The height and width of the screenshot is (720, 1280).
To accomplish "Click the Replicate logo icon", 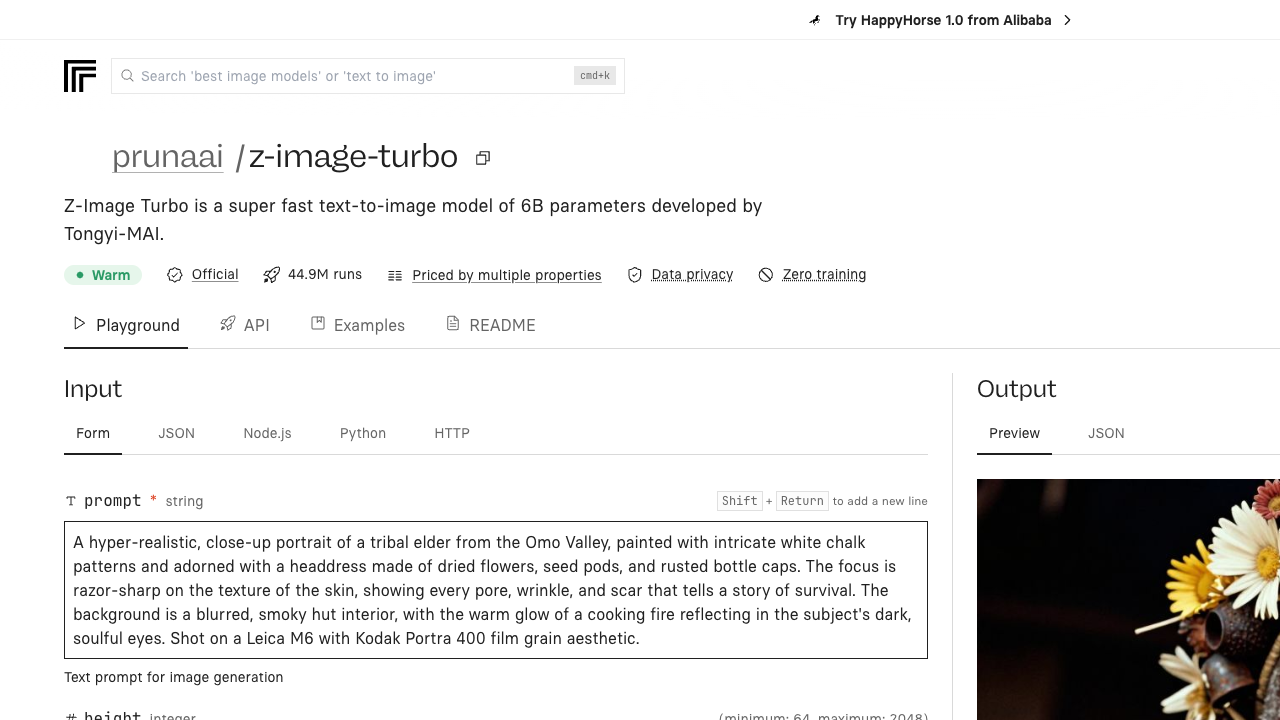I will pos(80,76).
